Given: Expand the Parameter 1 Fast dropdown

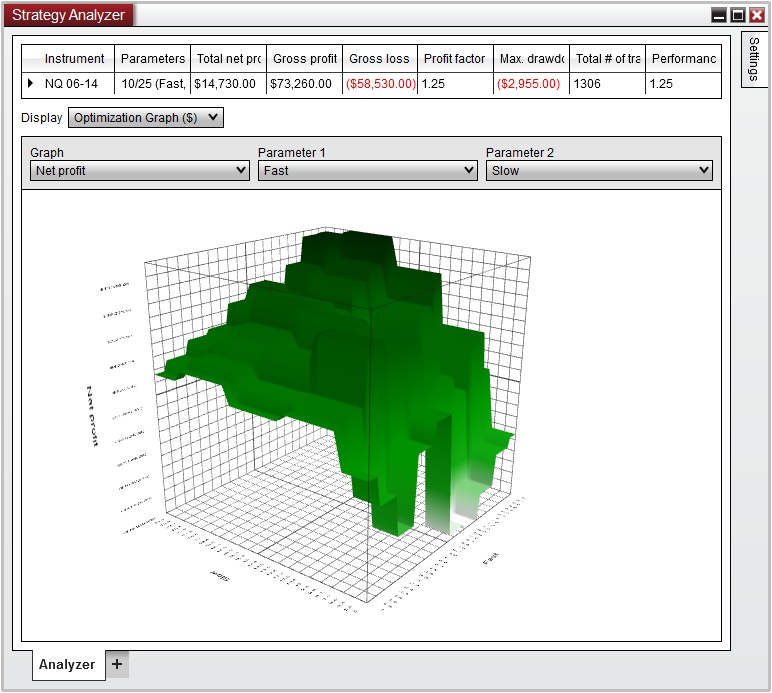Looking at the screenshot, I should pos(367,171).
